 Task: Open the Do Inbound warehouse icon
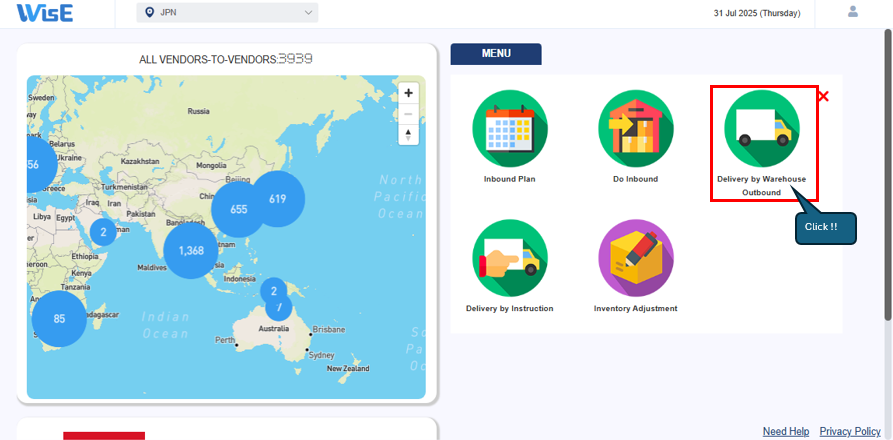[x=636, y=129]
